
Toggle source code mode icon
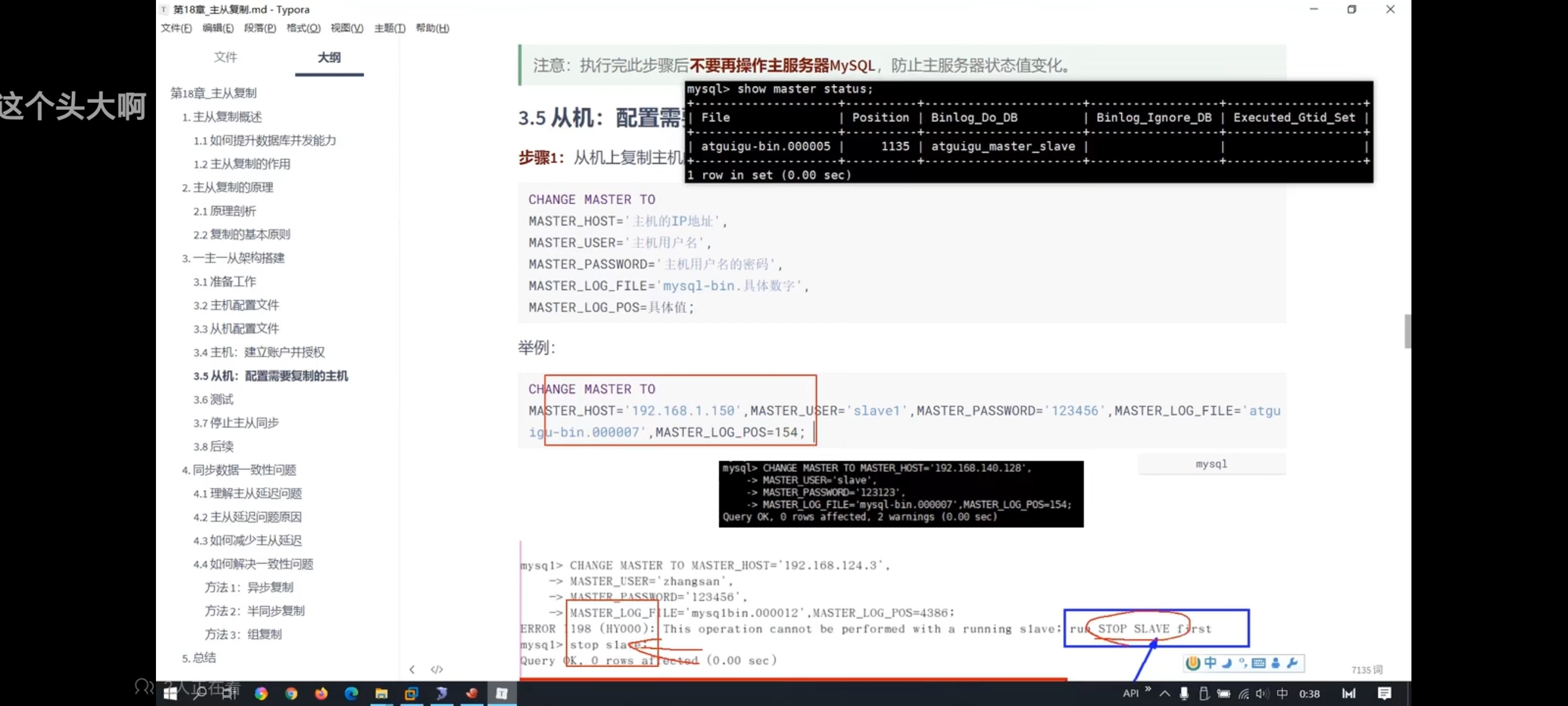coord(437,670)
